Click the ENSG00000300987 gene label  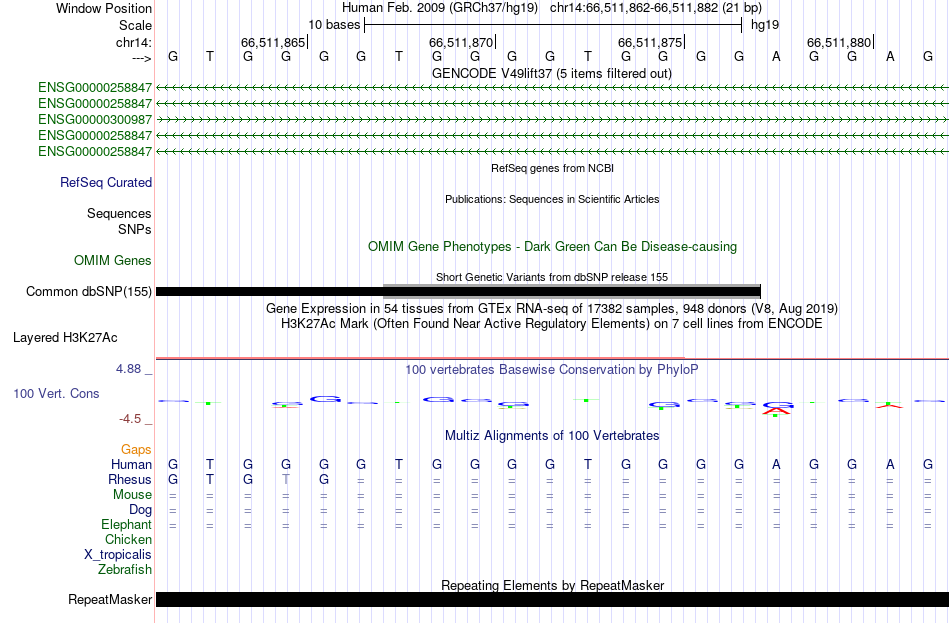tap(95, 119)
